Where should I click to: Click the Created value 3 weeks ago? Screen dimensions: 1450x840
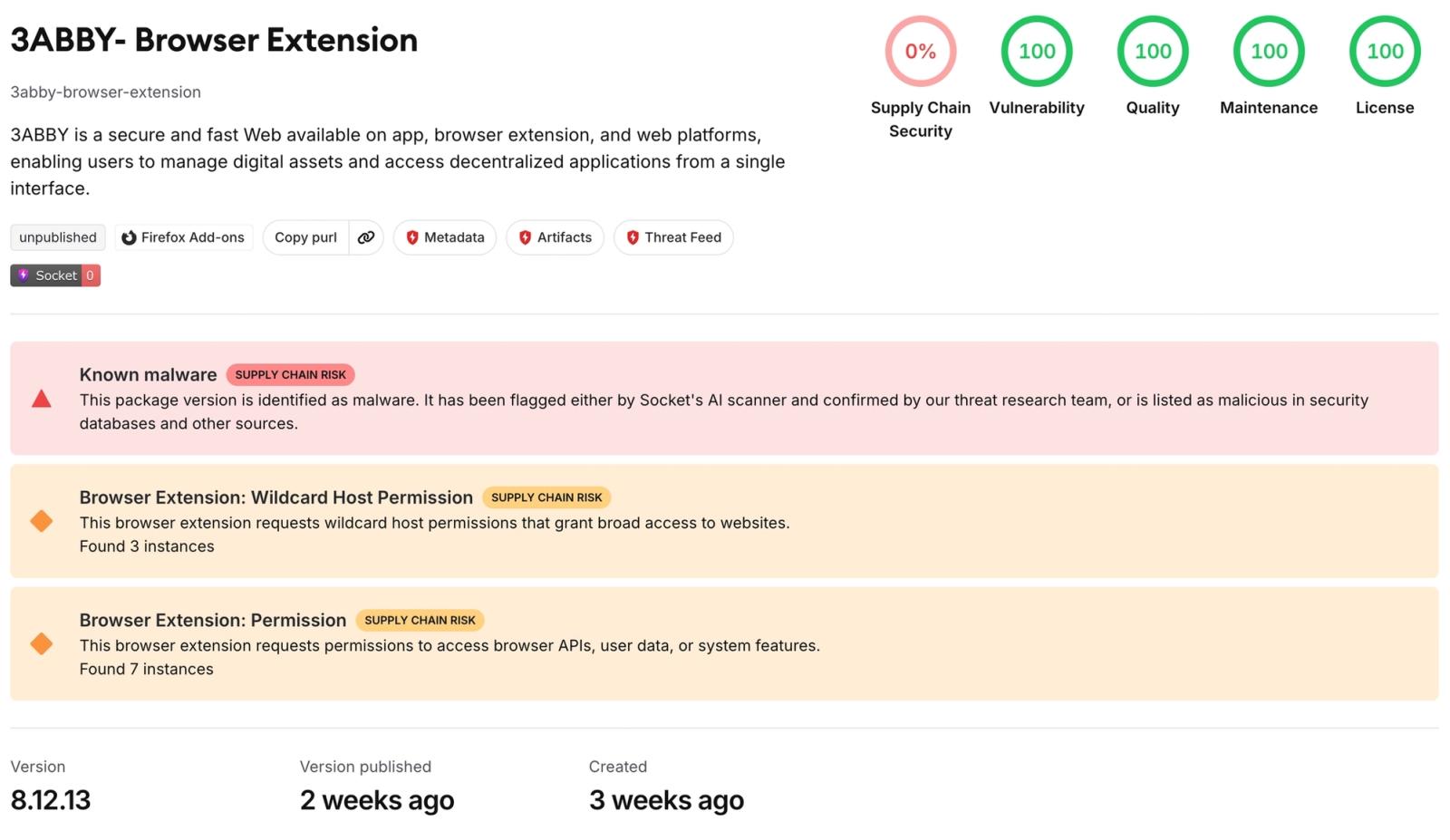tap(666, 800)
